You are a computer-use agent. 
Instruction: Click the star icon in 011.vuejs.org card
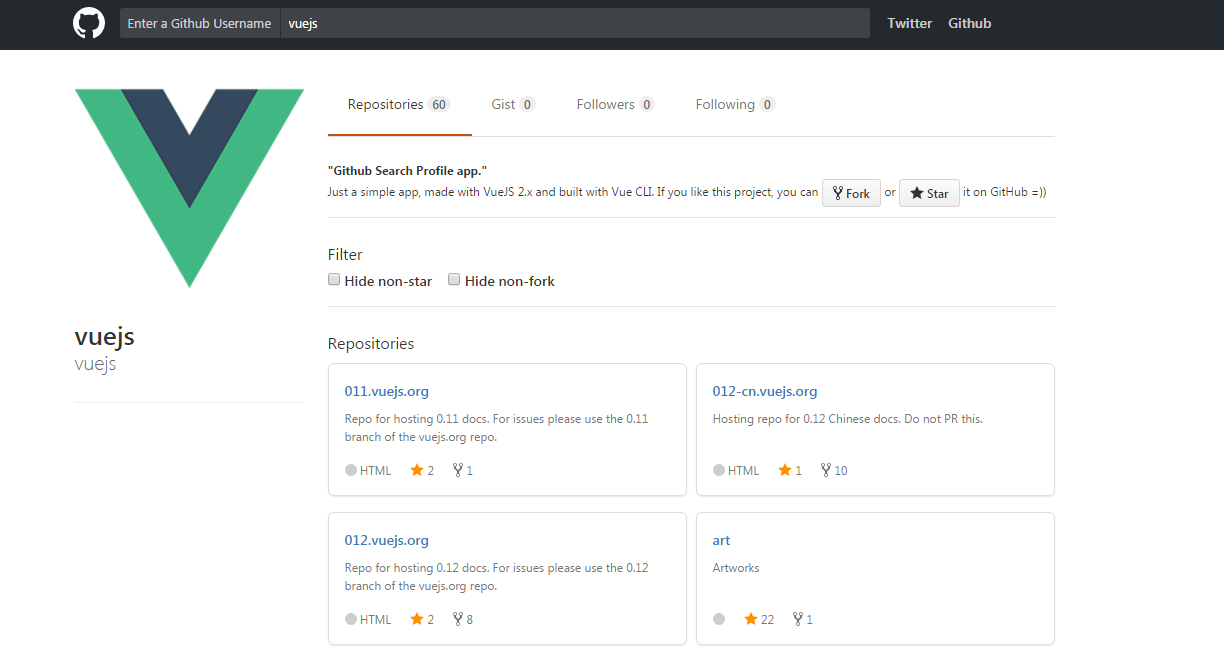[417, 470]
